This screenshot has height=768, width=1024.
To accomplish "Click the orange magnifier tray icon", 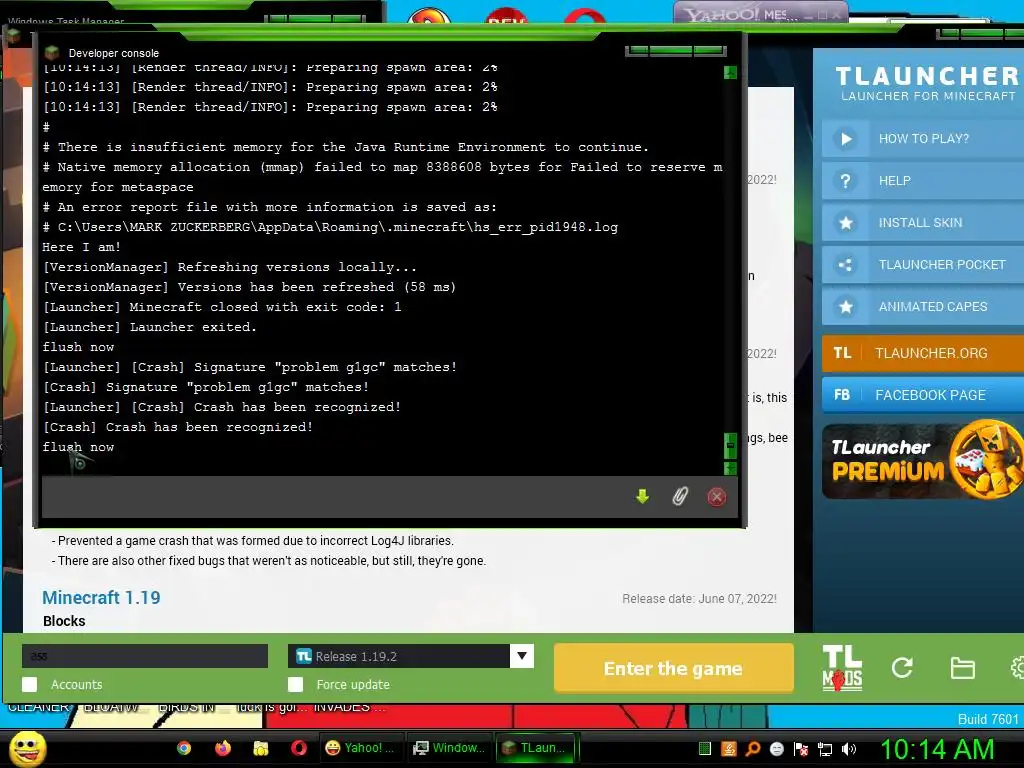I will (753, 749).
